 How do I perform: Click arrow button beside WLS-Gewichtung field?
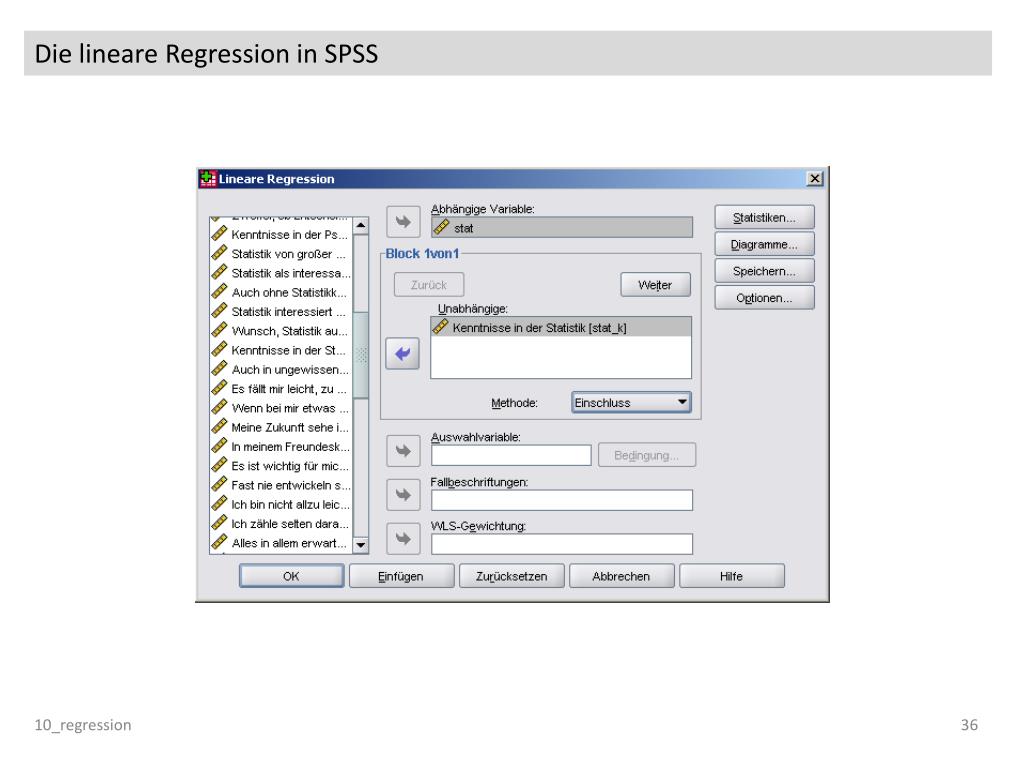403,539
